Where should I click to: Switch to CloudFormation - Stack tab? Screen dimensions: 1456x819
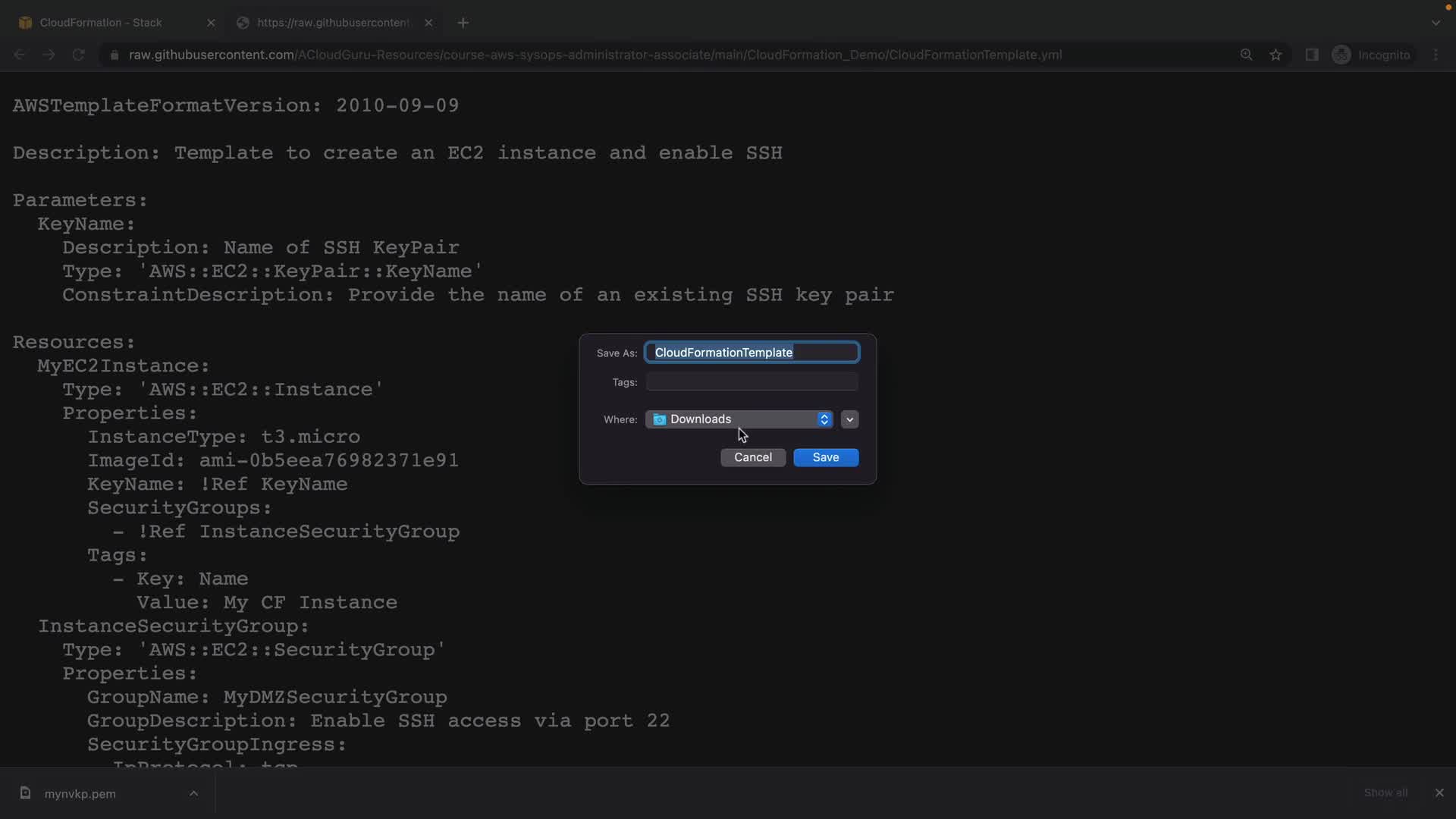point(101,23)
